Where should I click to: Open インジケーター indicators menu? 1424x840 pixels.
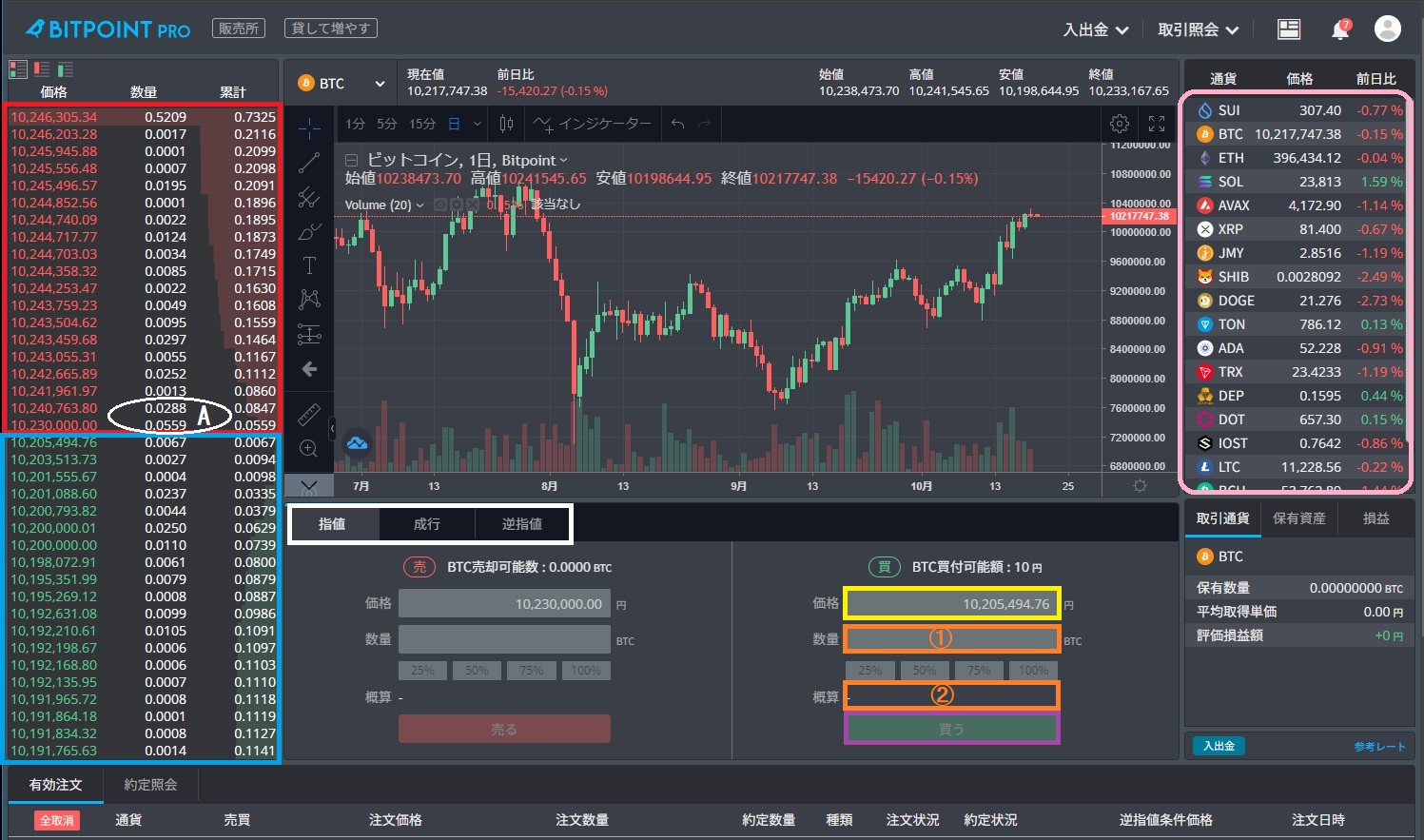593,124
